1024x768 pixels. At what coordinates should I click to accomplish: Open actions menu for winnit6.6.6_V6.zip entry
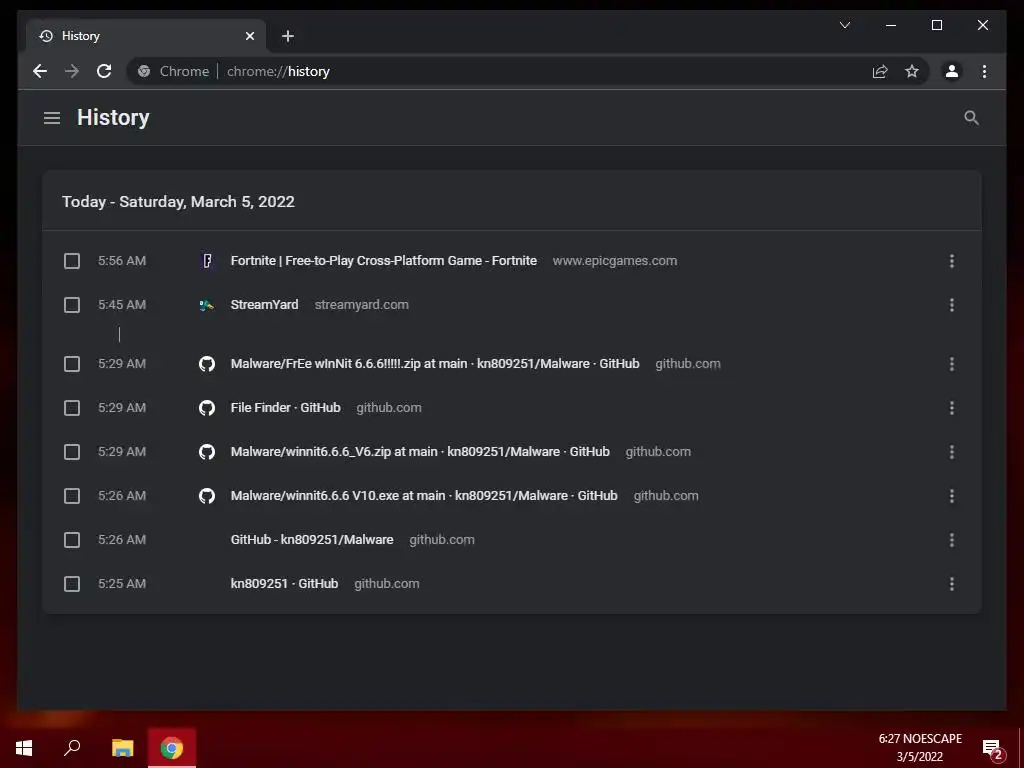click(x=952, y=452)
